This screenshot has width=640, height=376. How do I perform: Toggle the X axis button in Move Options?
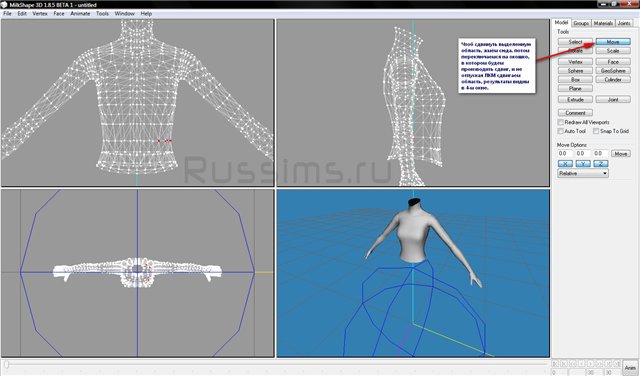tap(565, 164)
